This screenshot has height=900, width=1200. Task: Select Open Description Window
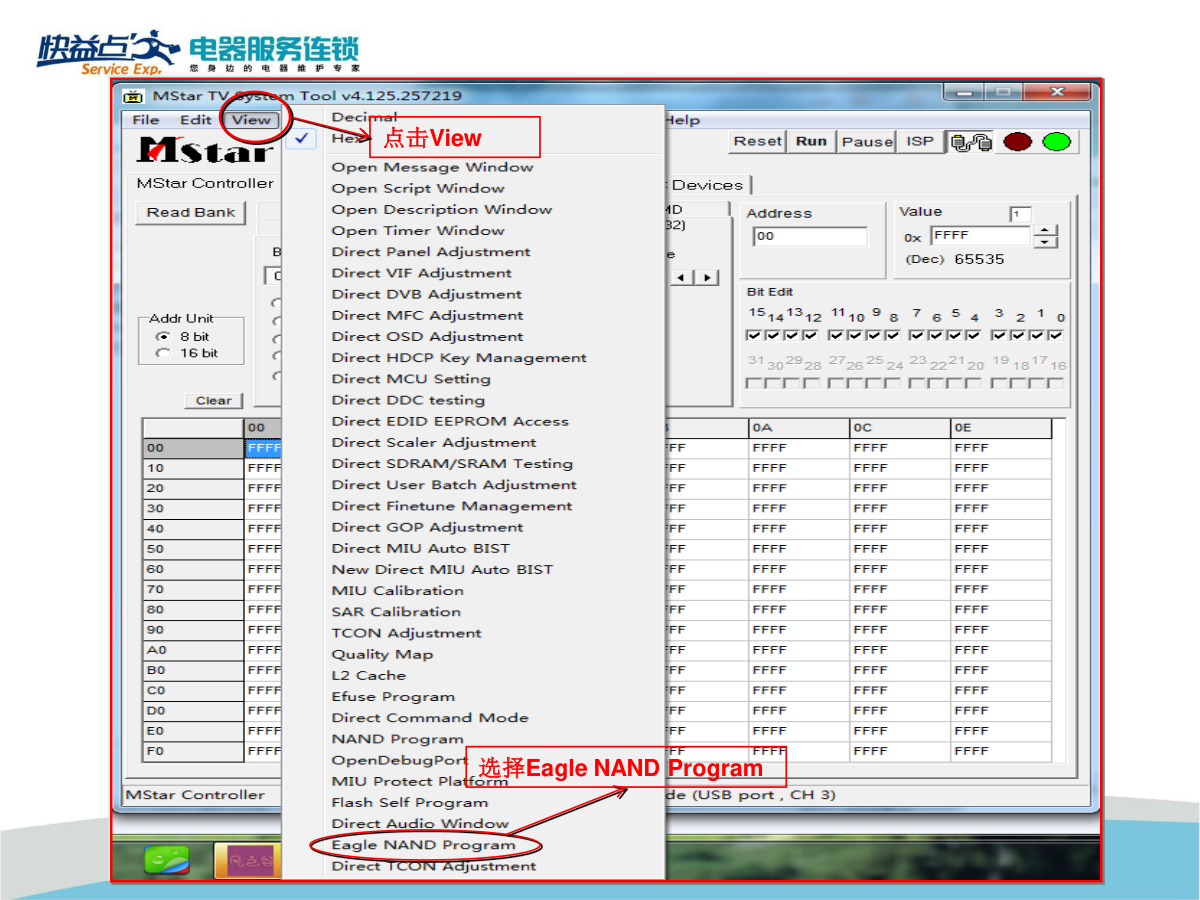pyautogui.click(x=442, y=209)
